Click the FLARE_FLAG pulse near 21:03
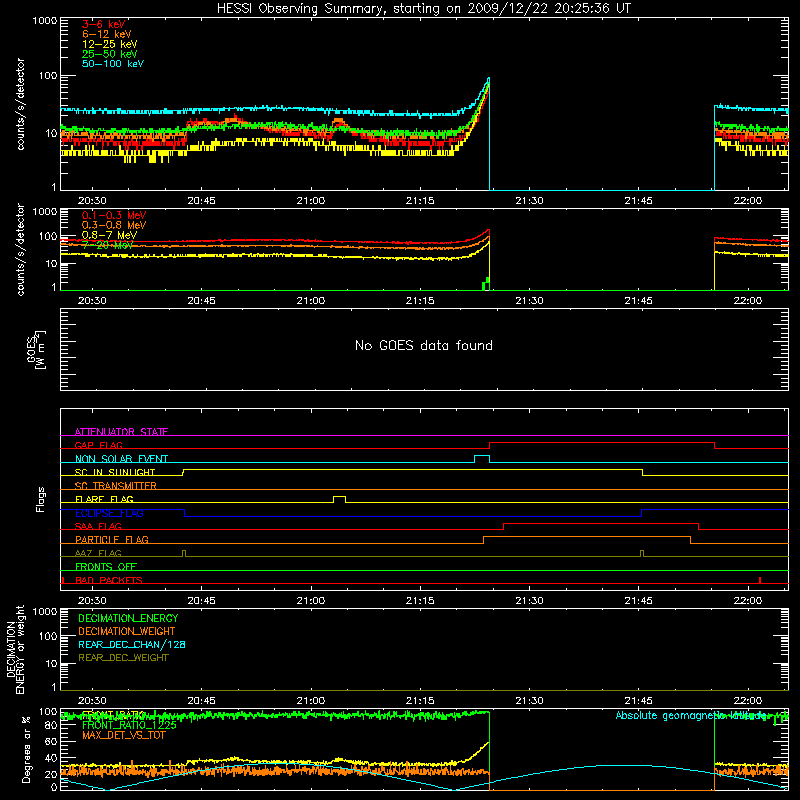Viewport: 800px width, 800px height. pyautogui.click(x=339, y=498)
